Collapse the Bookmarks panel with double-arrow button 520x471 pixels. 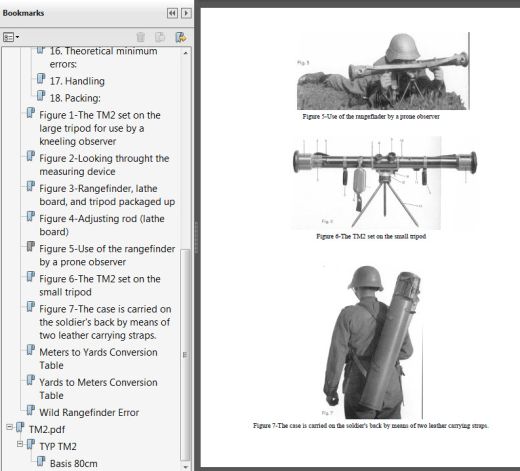point(172,13)
